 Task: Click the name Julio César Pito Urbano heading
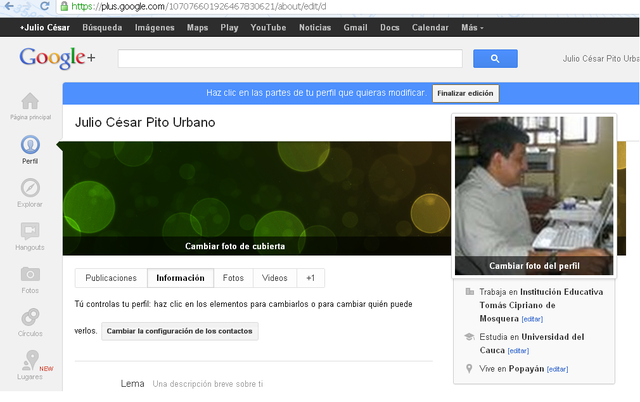click(x=145, y=122)
